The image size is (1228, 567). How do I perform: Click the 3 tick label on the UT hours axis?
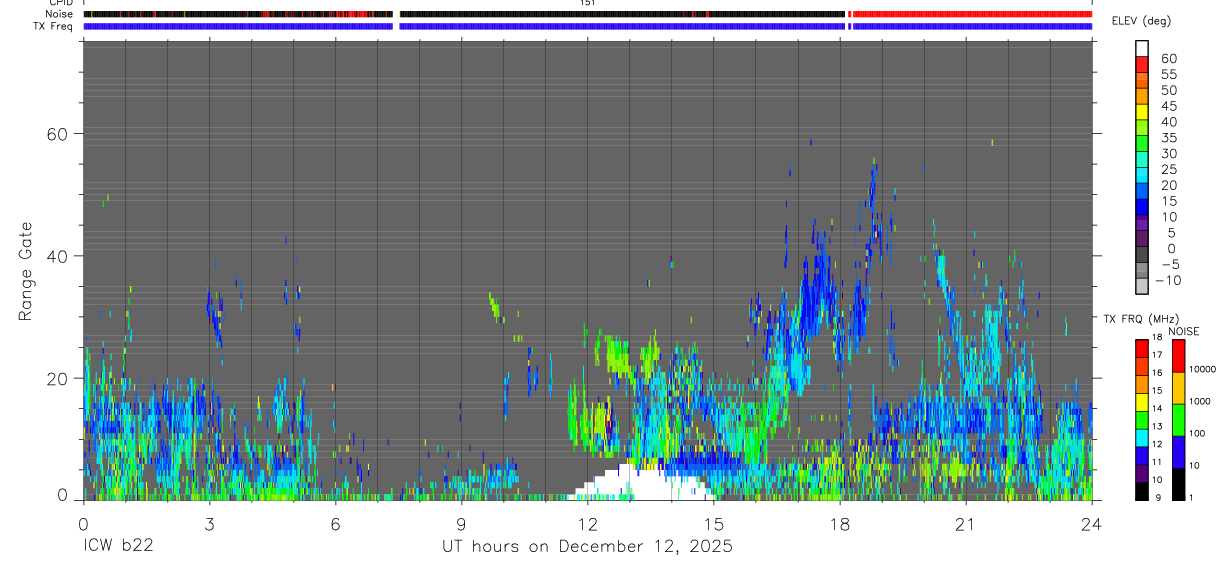coord(209,523)
